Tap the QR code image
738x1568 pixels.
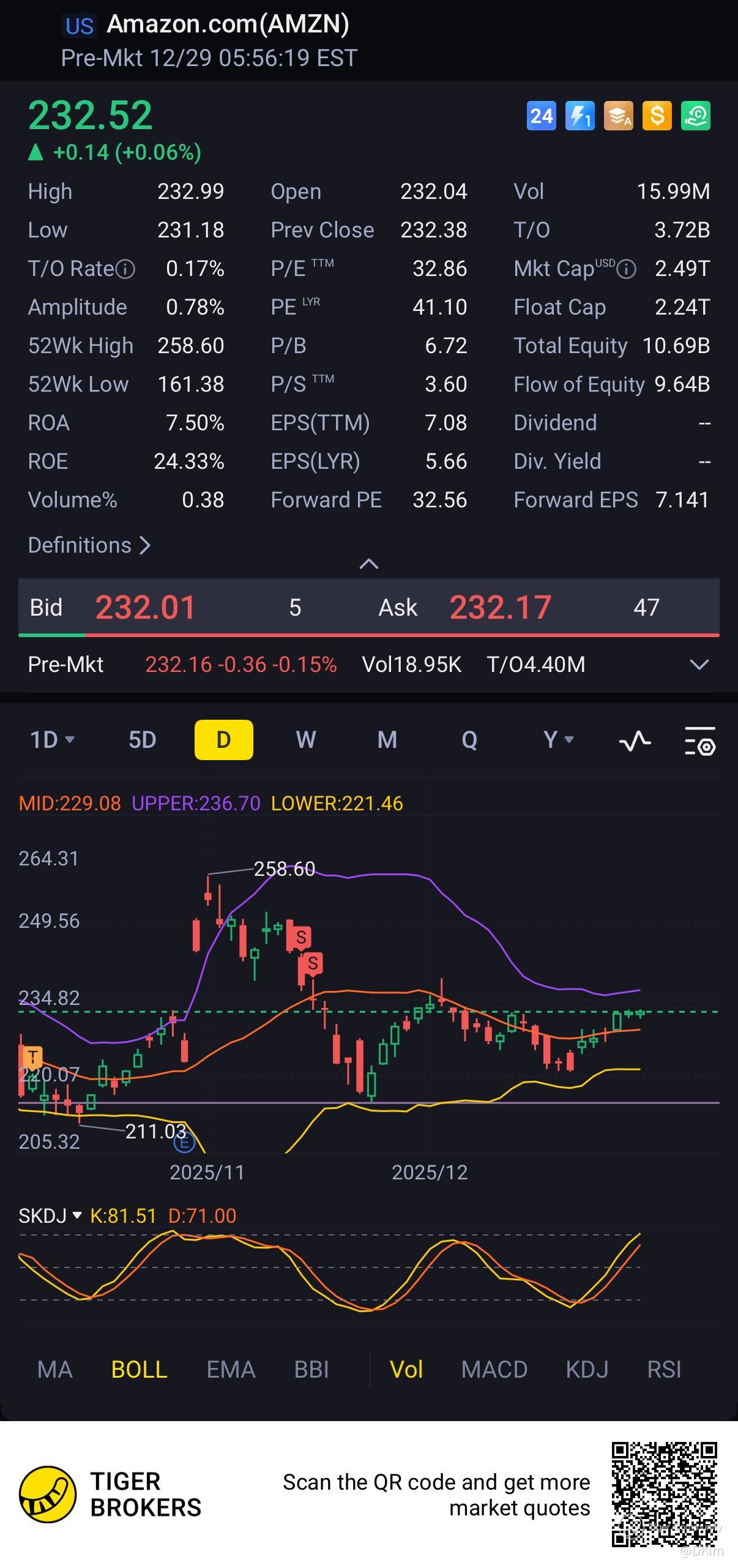tap(665, 1495)
